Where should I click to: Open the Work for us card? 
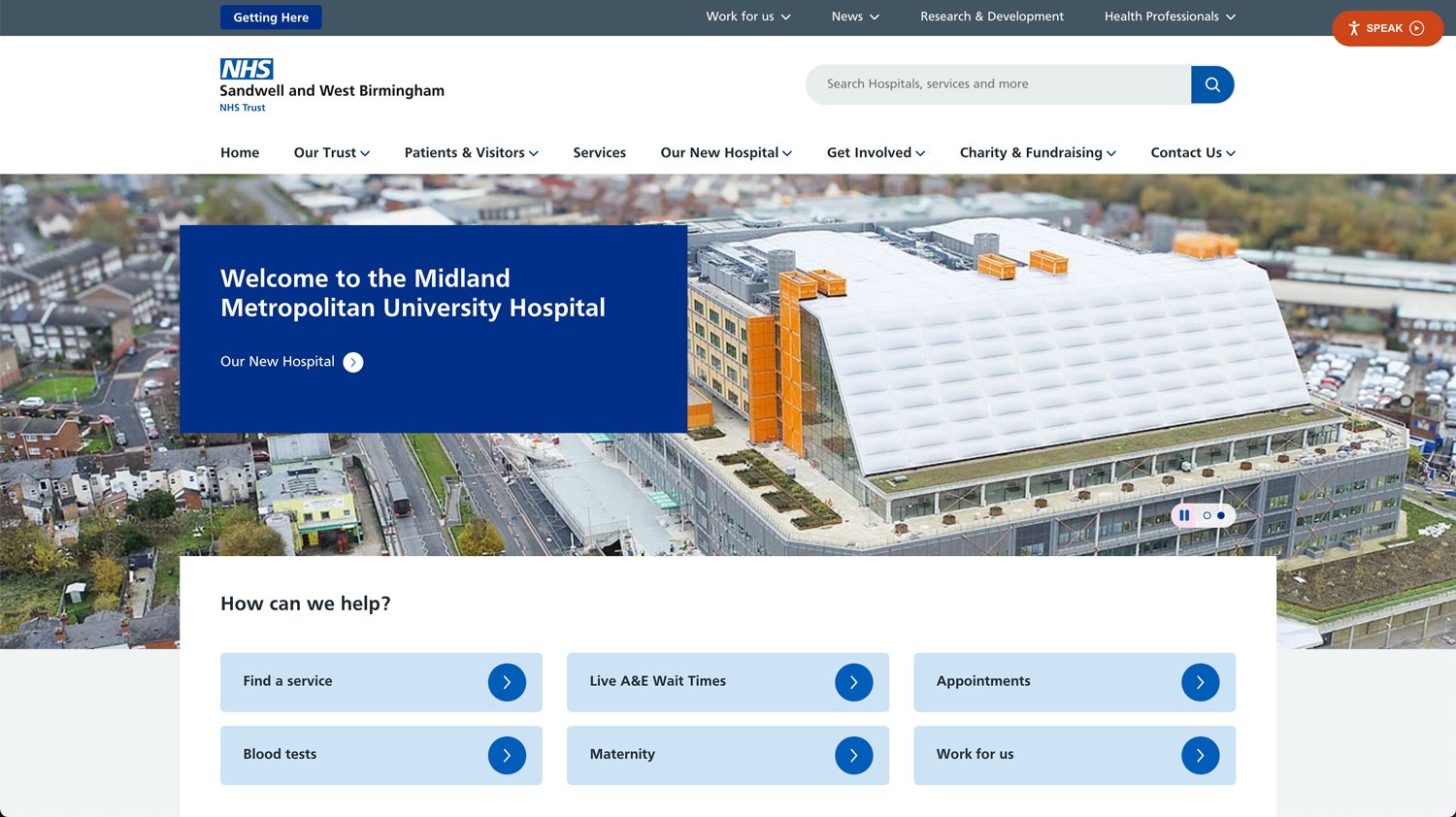click(x=1075, y=755)
